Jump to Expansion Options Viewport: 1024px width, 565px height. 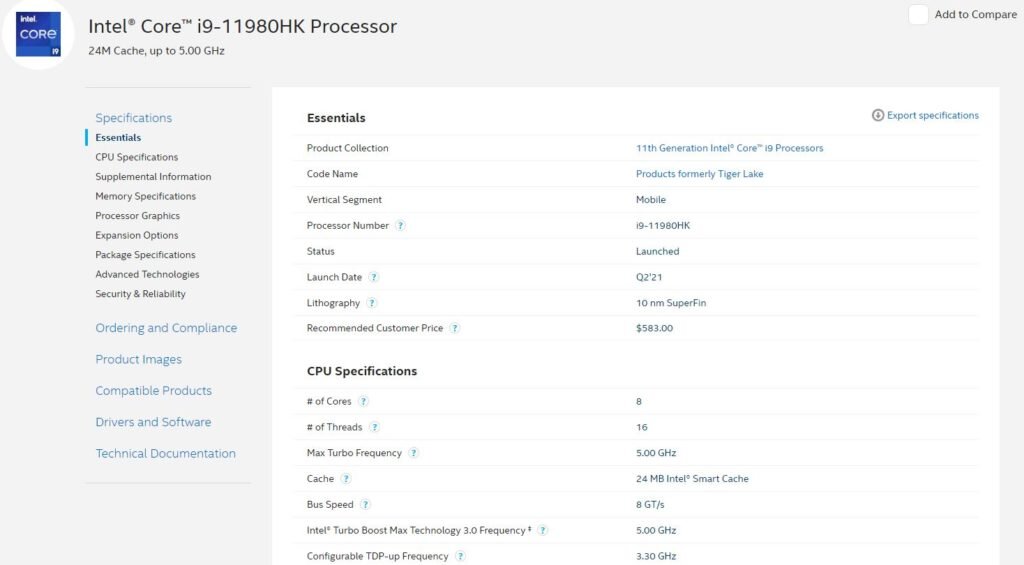(136, 235)
